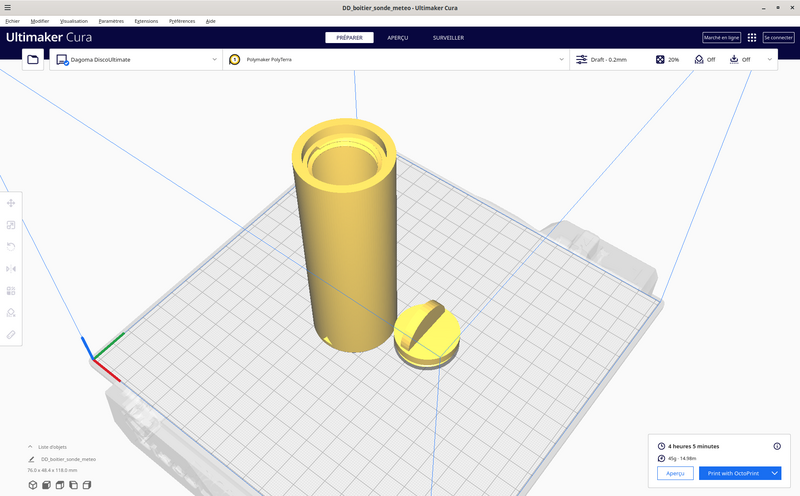Show print info details icon
The image size is (800, 496).
[777, 447]
